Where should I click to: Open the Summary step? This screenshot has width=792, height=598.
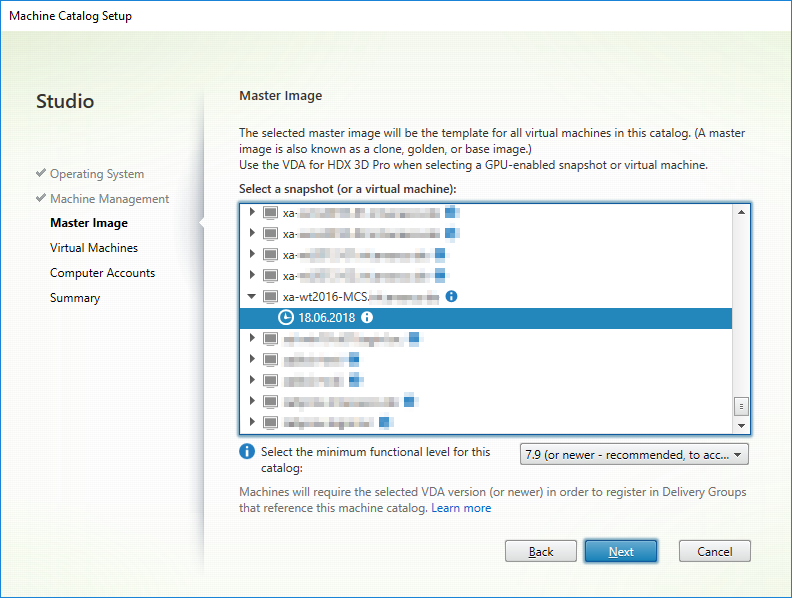(x=75, y=298)
